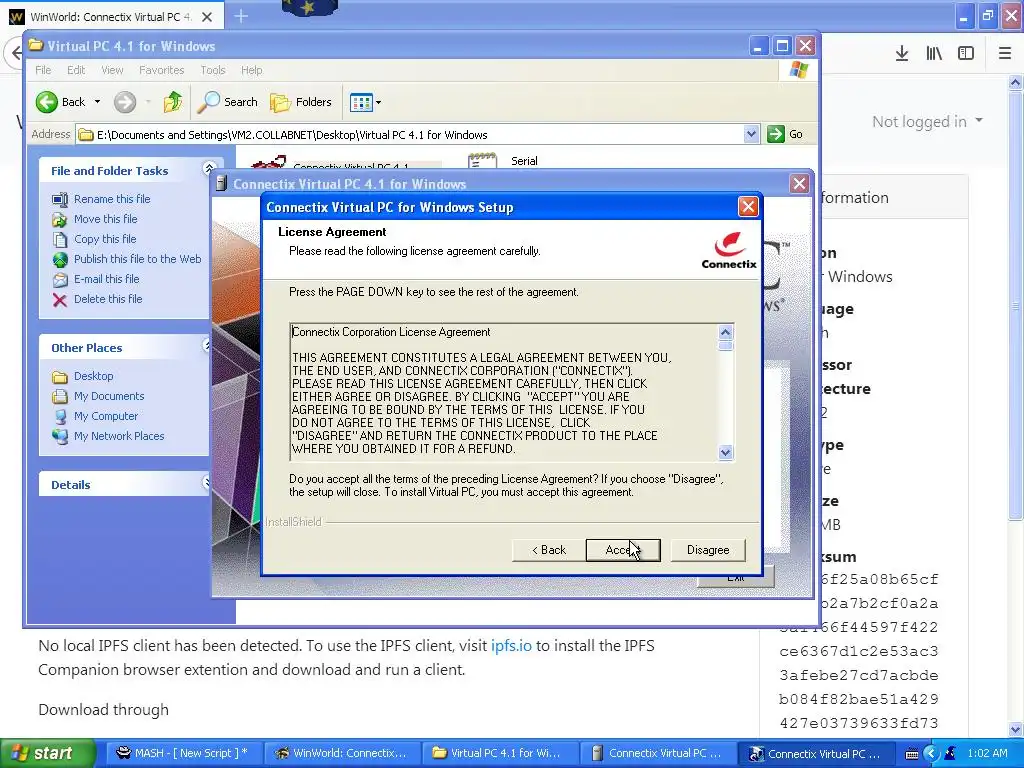
Task: Click the Forward arrow in Explorer toolbar
Action: pyautogui.click(x=125, y=102)
